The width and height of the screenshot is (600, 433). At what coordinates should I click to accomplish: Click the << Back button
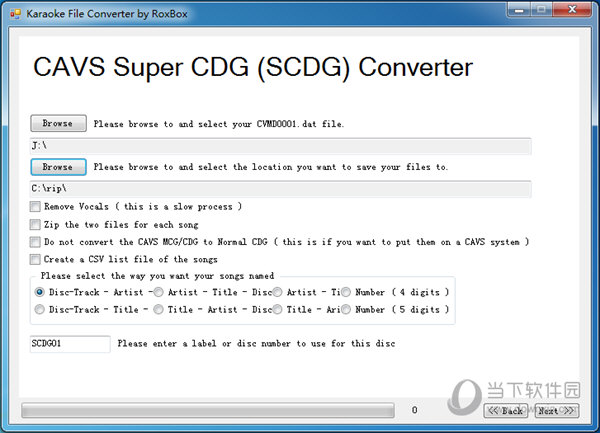click(505, 411)
